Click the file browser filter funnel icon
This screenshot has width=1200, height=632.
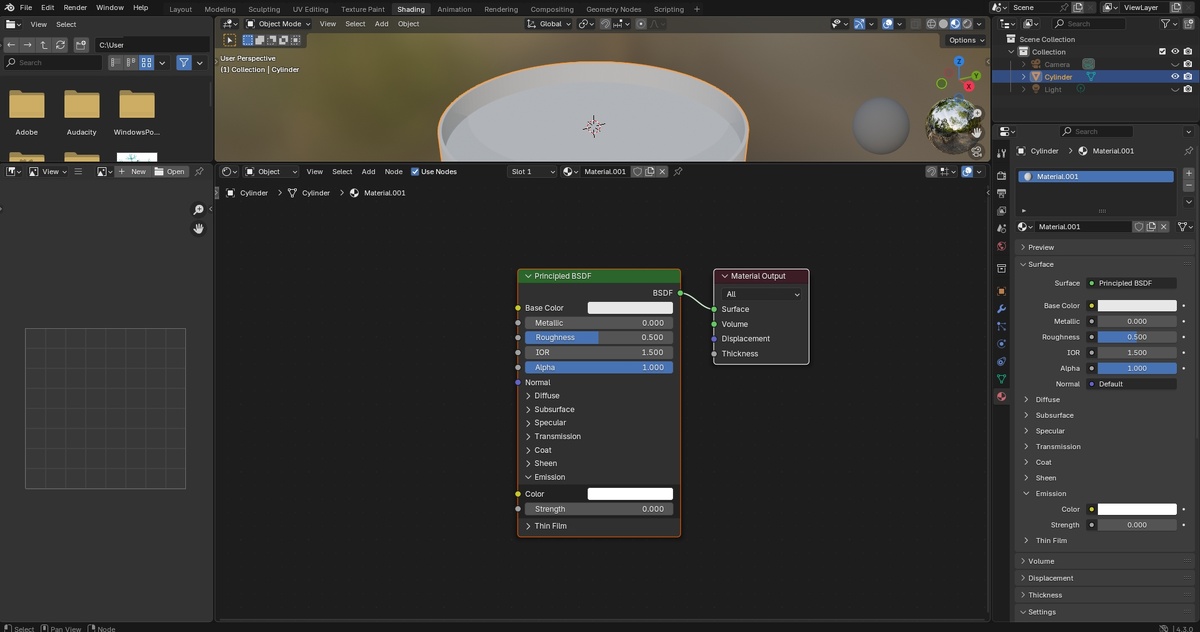tap(184, 62)
